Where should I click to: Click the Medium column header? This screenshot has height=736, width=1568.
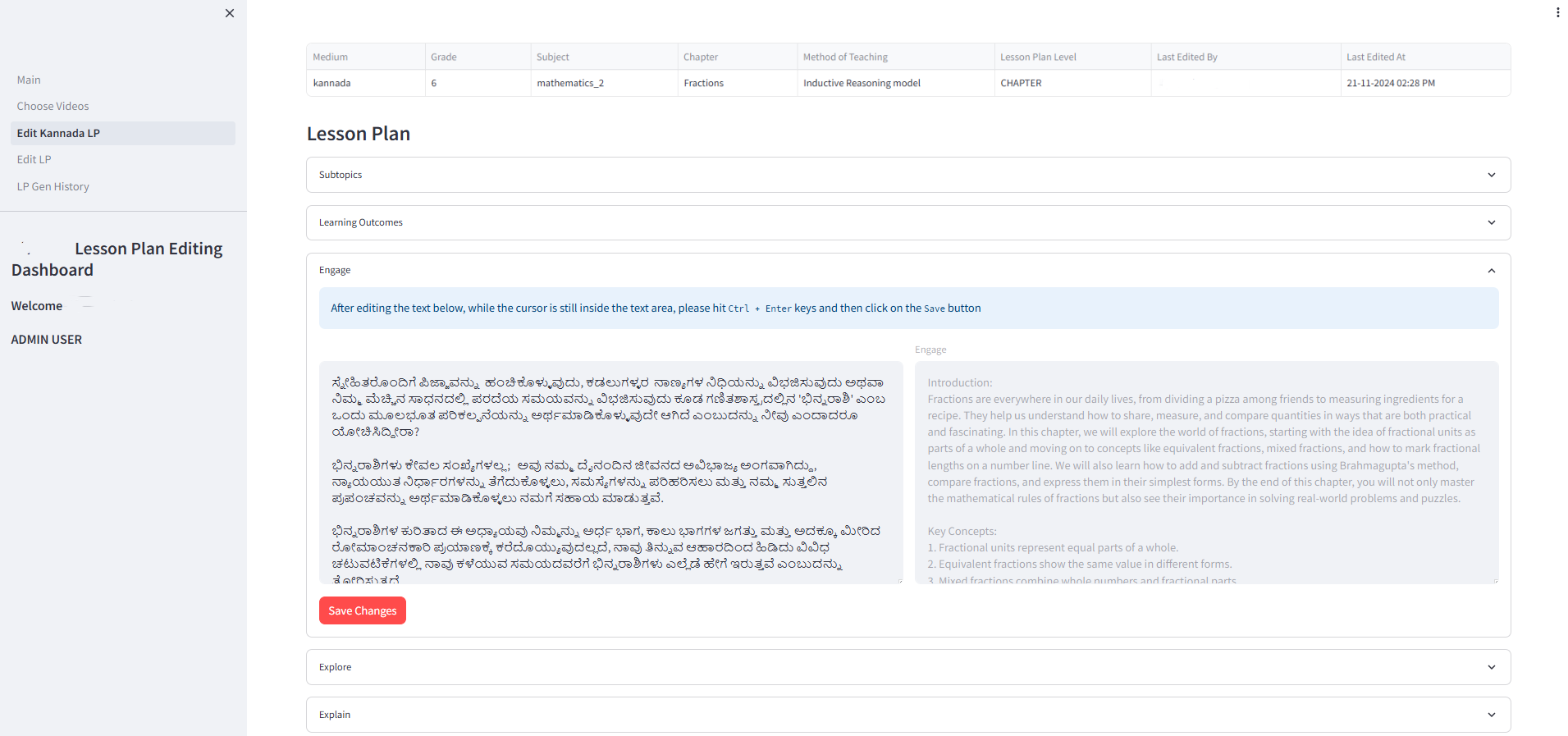tap(331, 57)
